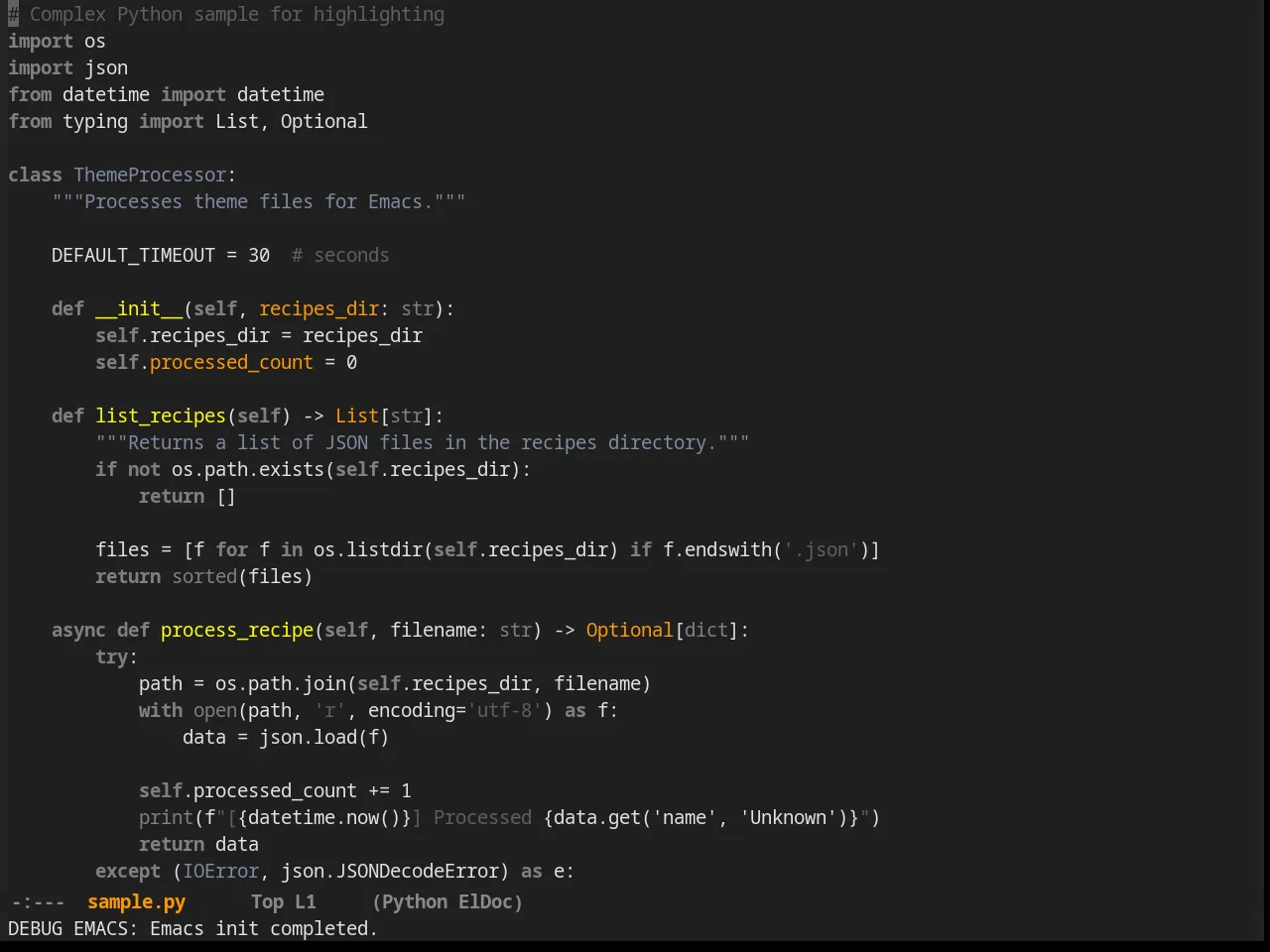This screenshot has width=1270, height=952.
Task: Click the L1 line number indicator
Action: pyautogui.click(x=305, y=901)
